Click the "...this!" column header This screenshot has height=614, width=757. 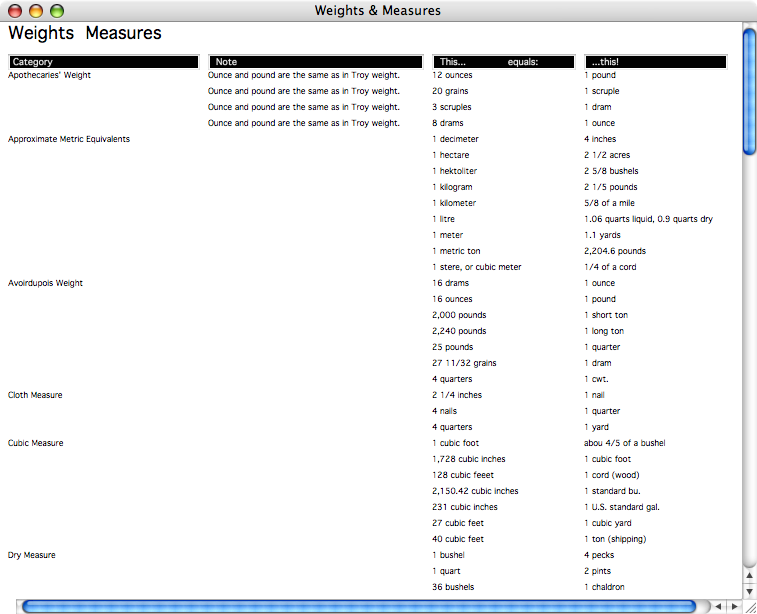click(x=655, y=62)
